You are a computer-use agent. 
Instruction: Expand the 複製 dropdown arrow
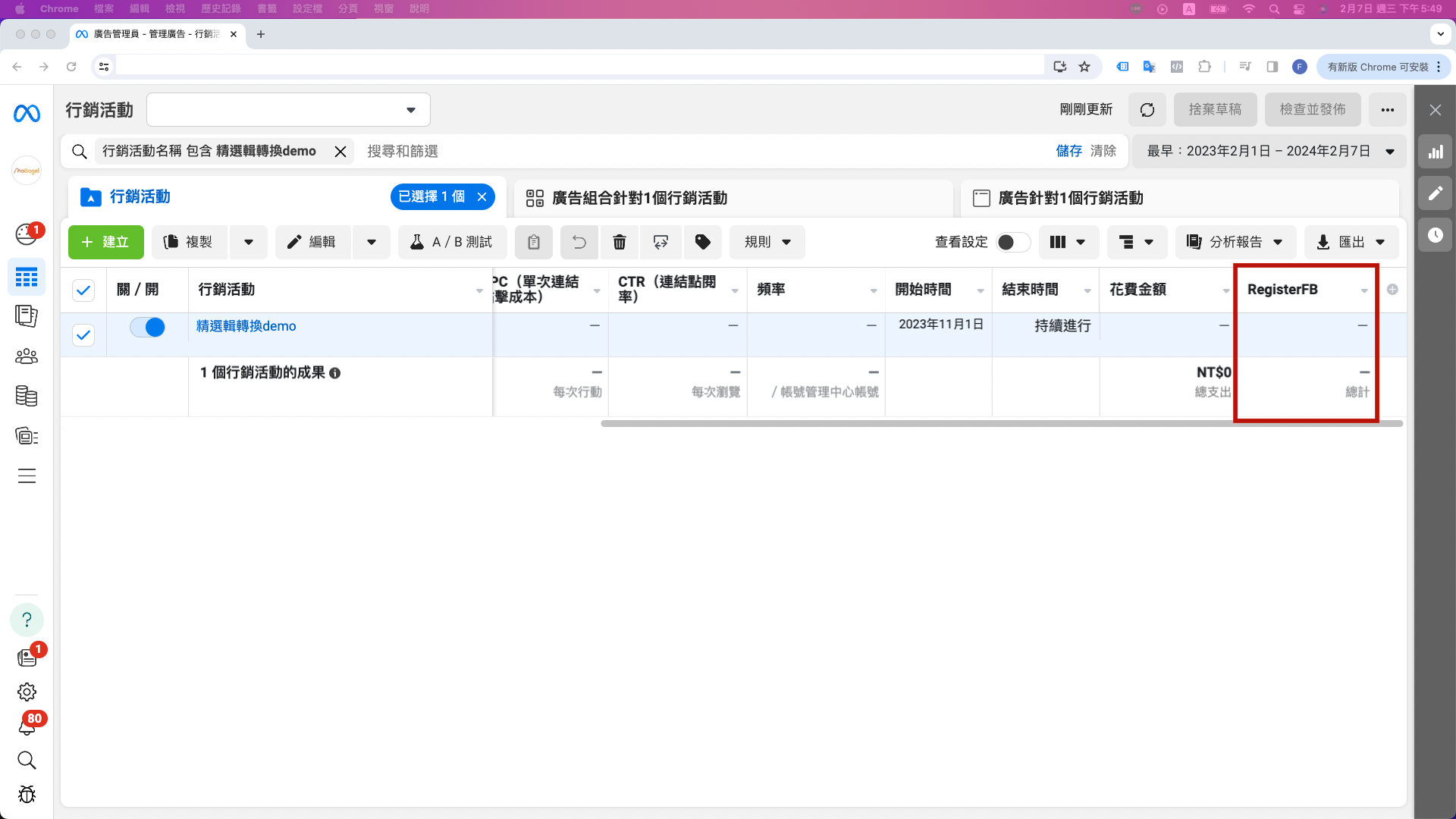[249, 242]
